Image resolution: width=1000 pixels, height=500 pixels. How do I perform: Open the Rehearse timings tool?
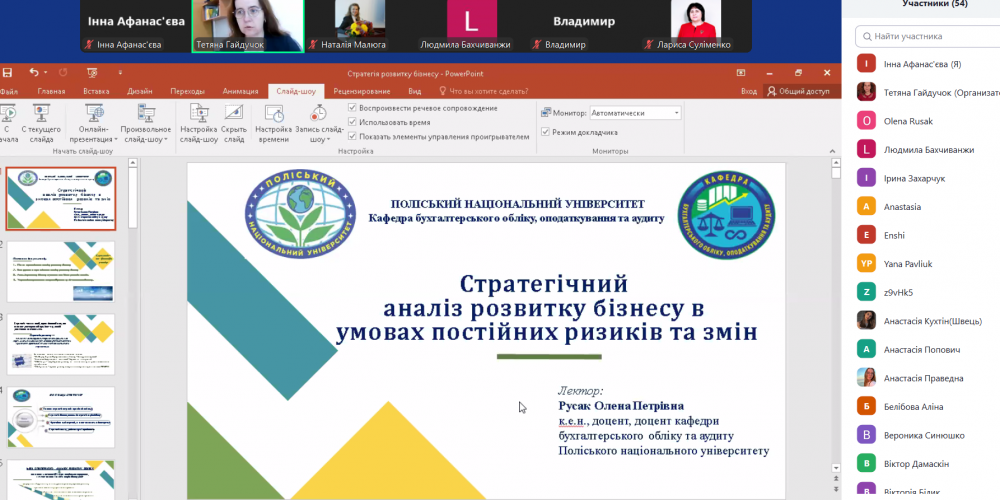pos(273,118)
